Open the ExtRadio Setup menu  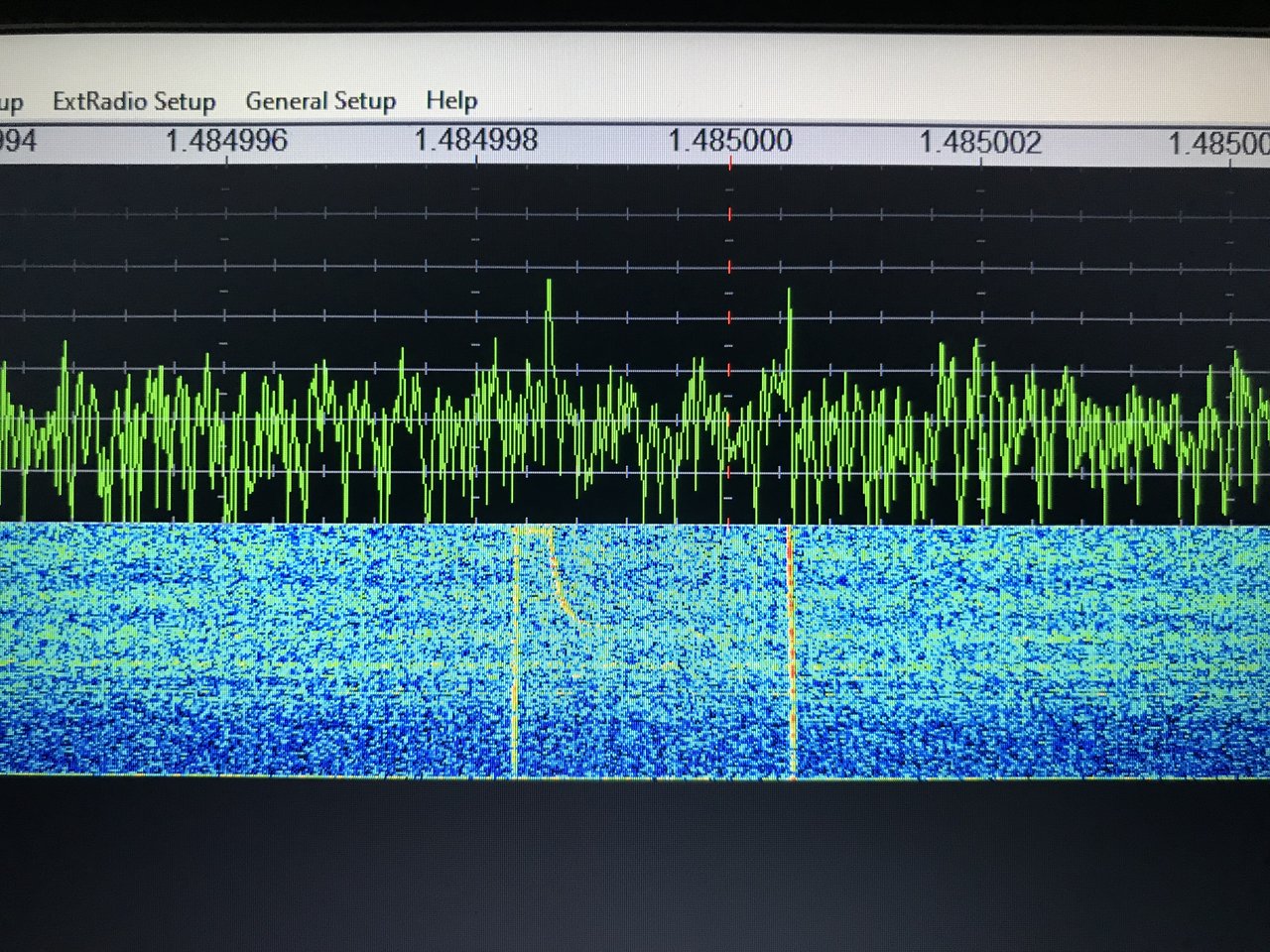pos(134,101)
